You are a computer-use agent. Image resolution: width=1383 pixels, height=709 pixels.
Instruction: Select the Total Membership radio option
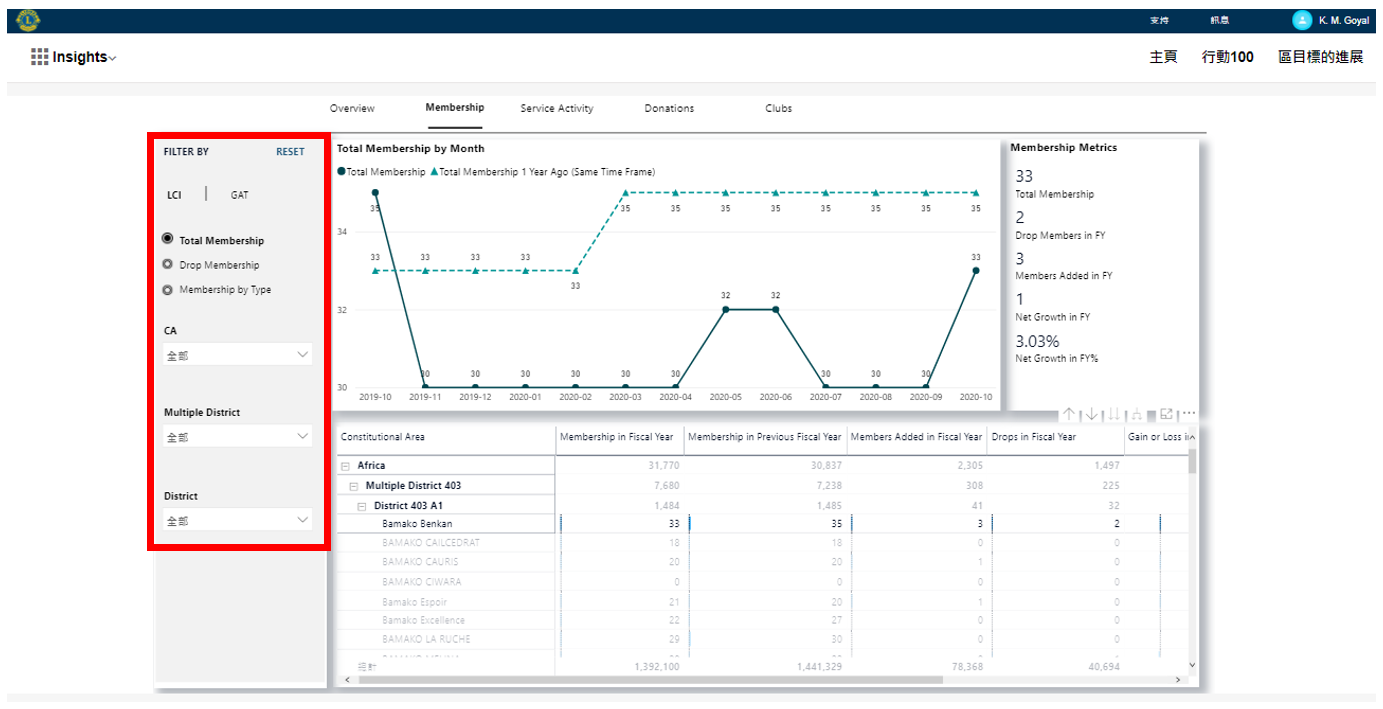(x=168, y=240)
